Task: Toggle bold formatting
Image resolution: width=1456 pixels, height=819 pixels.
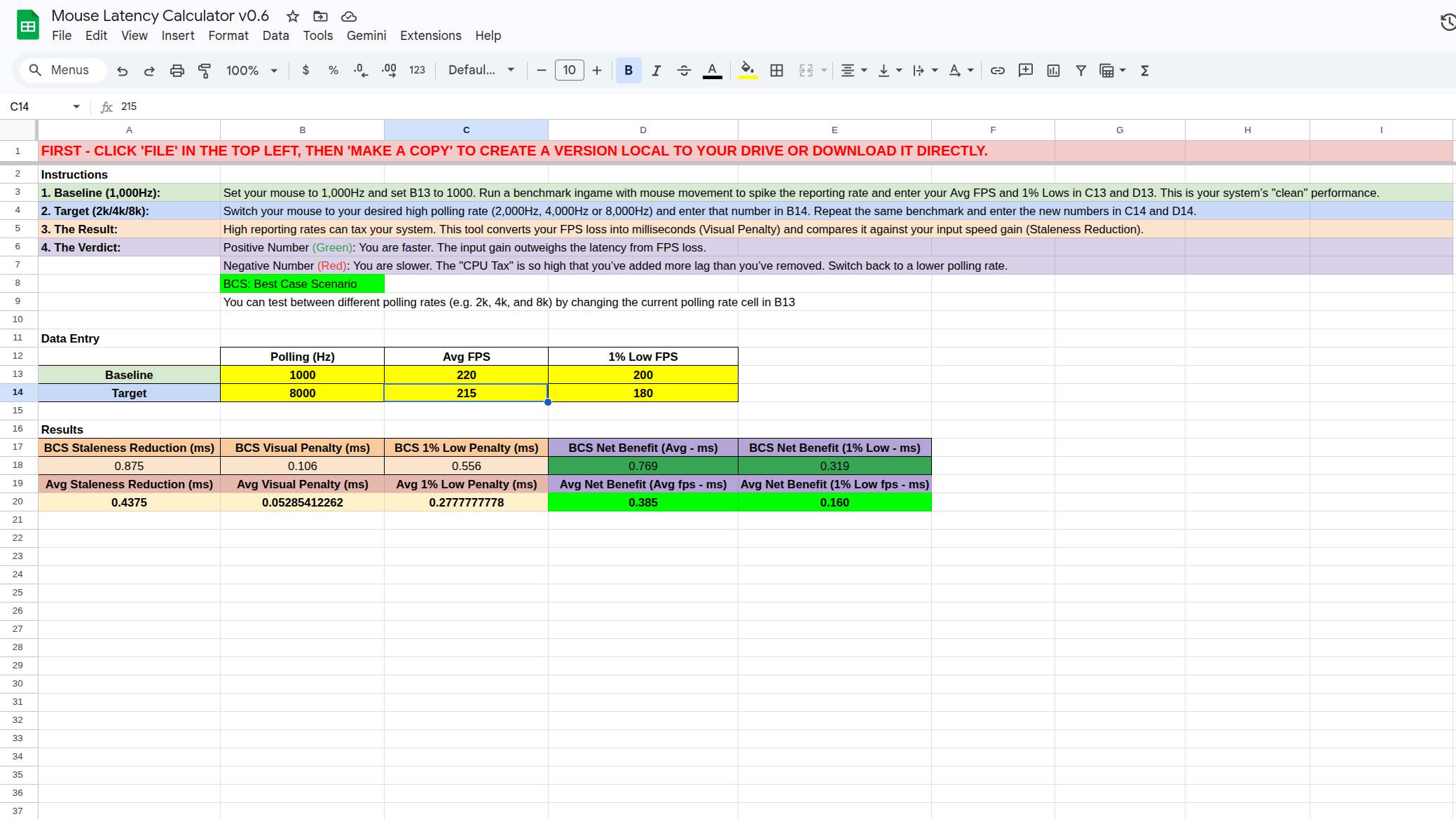Action: click(x=629, y=70)
